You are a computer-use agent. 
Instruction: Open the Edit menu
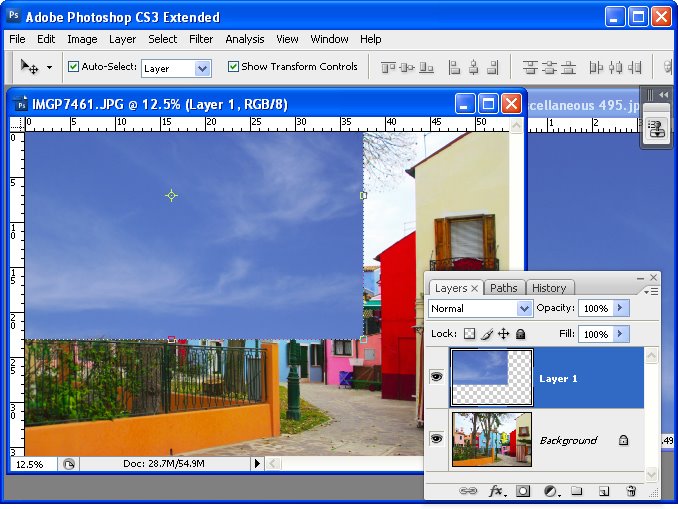(46, 39)
